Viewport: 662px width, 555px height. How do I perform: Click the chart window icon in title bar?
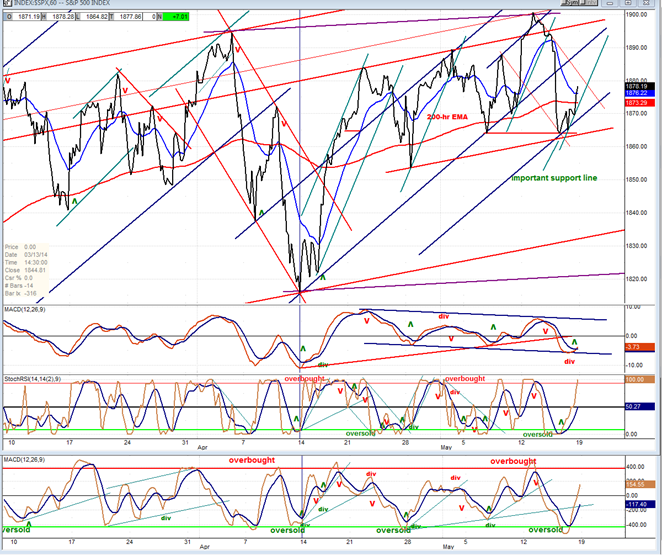8,3
